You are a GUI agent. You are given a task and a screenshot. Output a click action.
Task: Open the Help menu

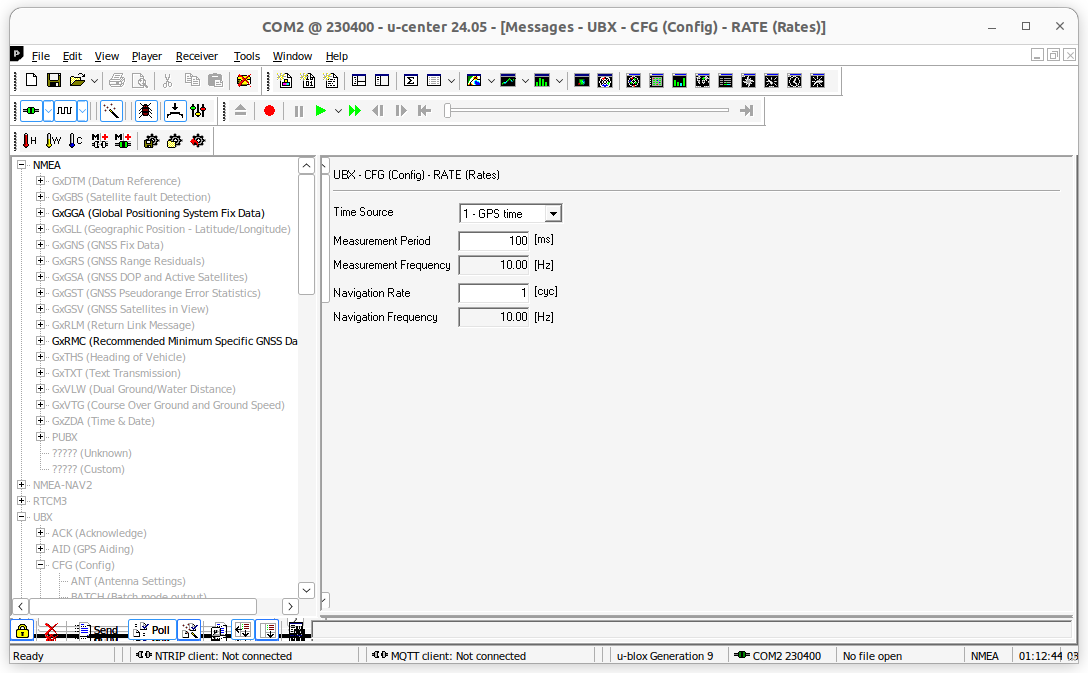(337, 56)
